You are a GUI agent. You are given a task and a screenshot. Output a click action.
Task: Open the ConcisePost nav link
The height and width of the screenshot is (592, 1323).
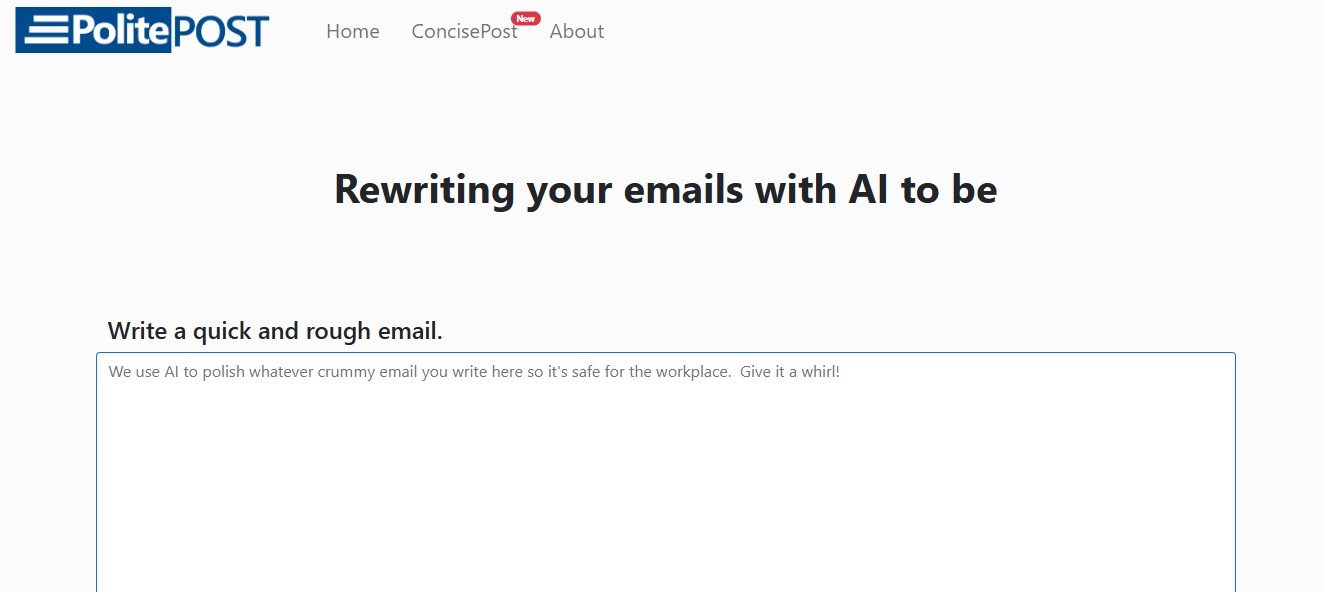pos(464,32)
